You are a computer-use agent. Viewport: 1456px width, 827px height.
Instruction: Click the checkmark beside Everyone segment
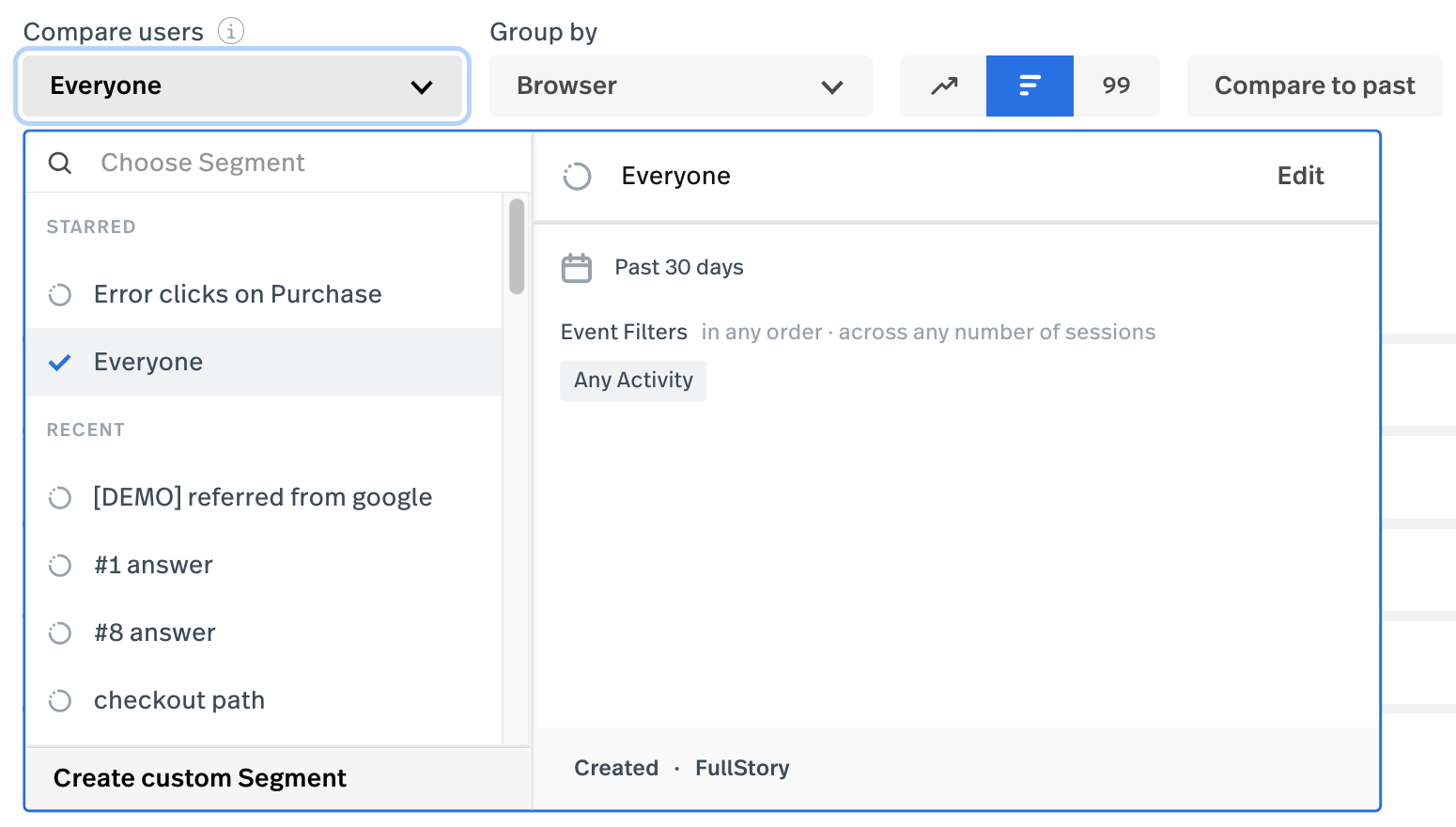click(x=60, y=363)
